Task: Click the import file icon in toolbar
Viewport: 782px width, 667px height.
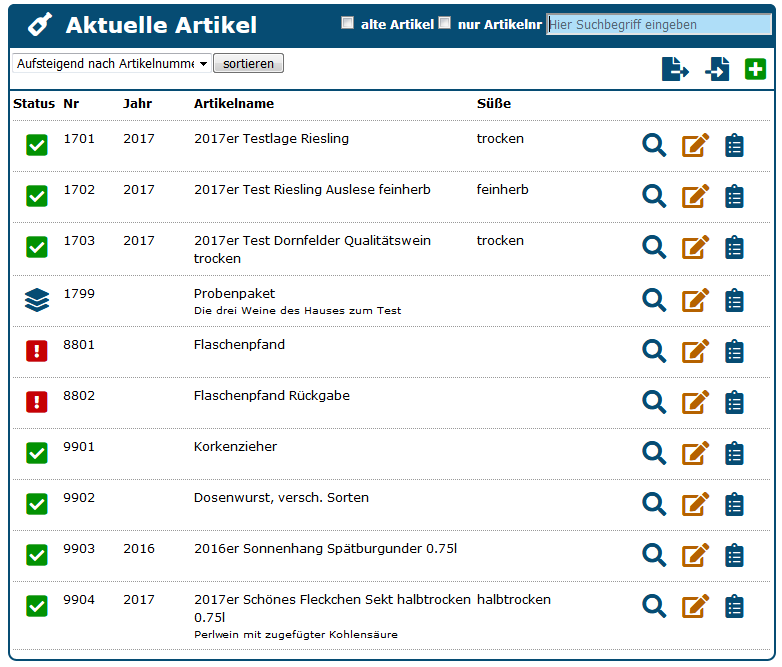Action: coord(717,69)
